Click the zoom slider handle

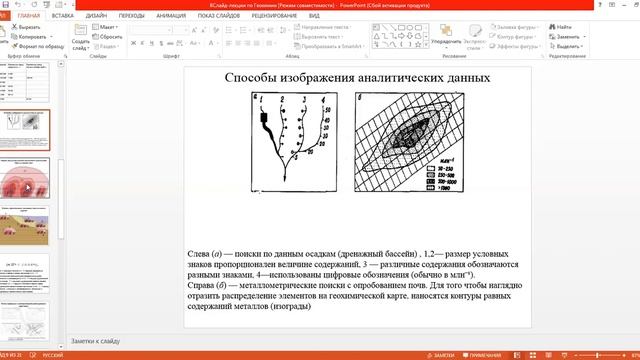597,356
